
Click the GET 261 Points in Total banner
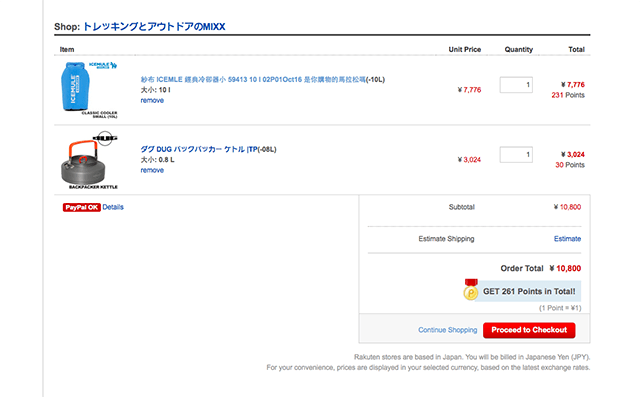529,291
